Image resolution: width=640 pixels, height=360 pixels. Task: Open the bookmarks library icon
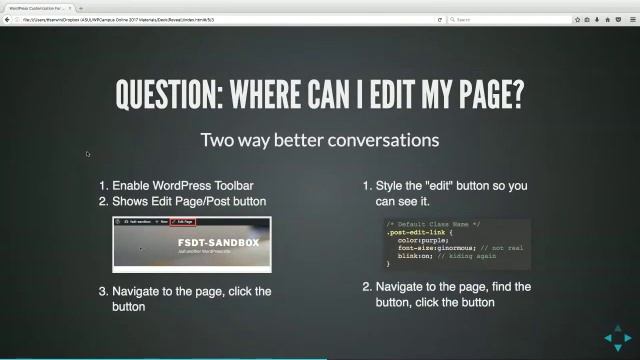587,20
